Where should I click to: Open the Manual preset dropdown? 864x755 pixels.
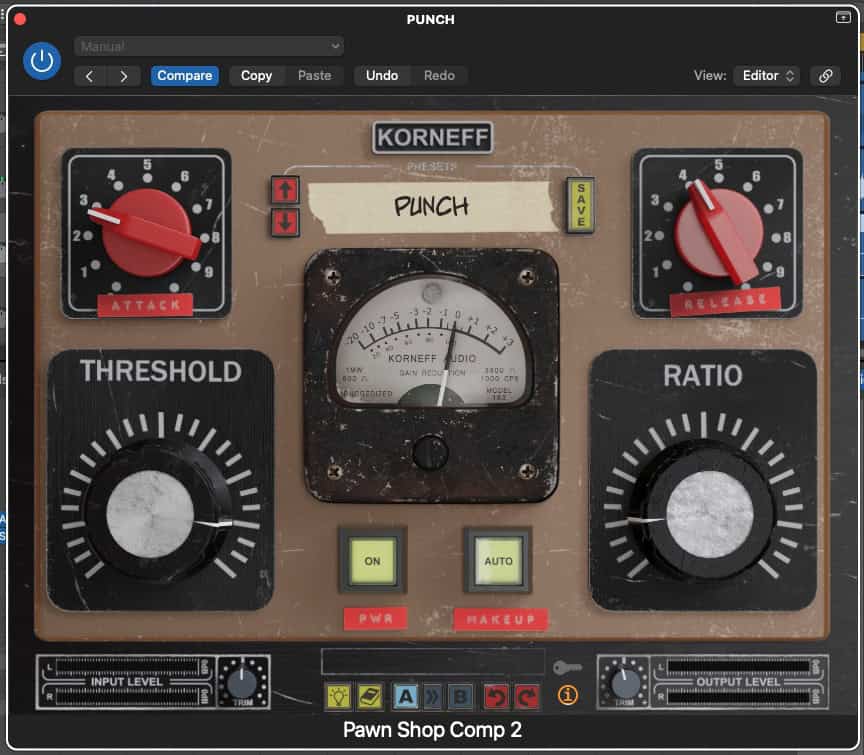point(209,46)
